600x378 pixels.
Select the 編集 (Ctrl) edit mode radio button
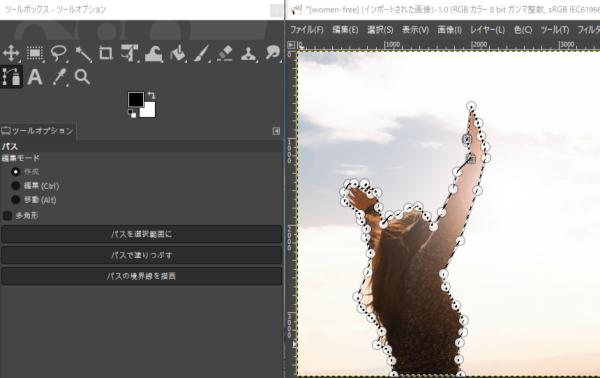click(x=16, y=186)
